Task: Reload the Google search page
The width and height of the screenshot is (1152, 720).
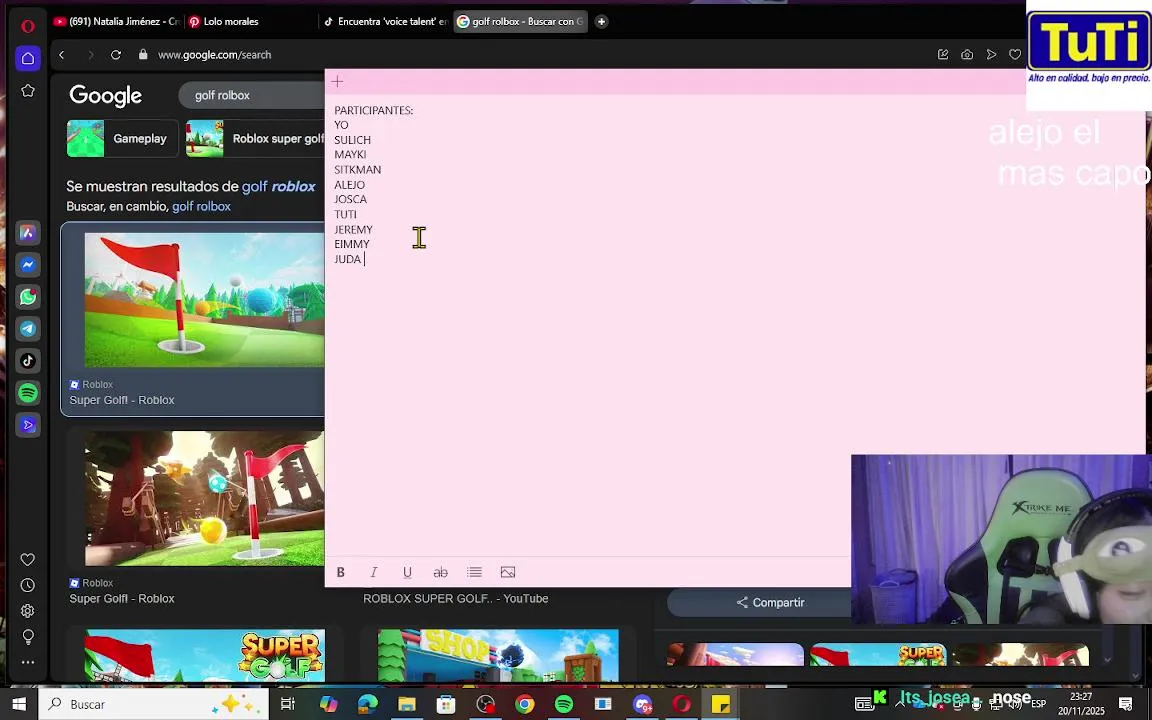Action: (x=116, y=55)
